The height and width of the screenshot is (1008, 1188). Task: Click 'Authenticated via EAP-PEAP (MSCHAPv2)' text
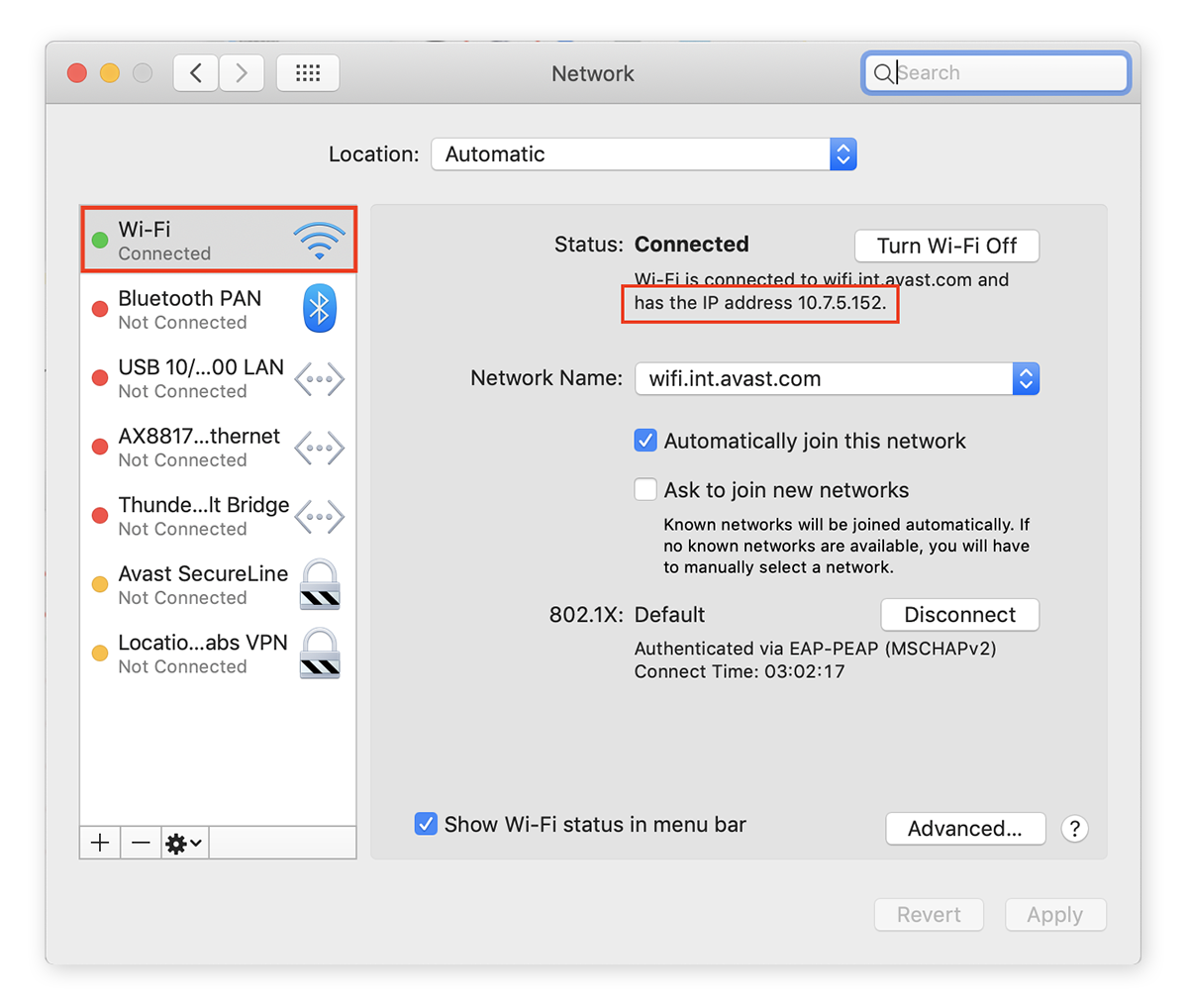815,649
